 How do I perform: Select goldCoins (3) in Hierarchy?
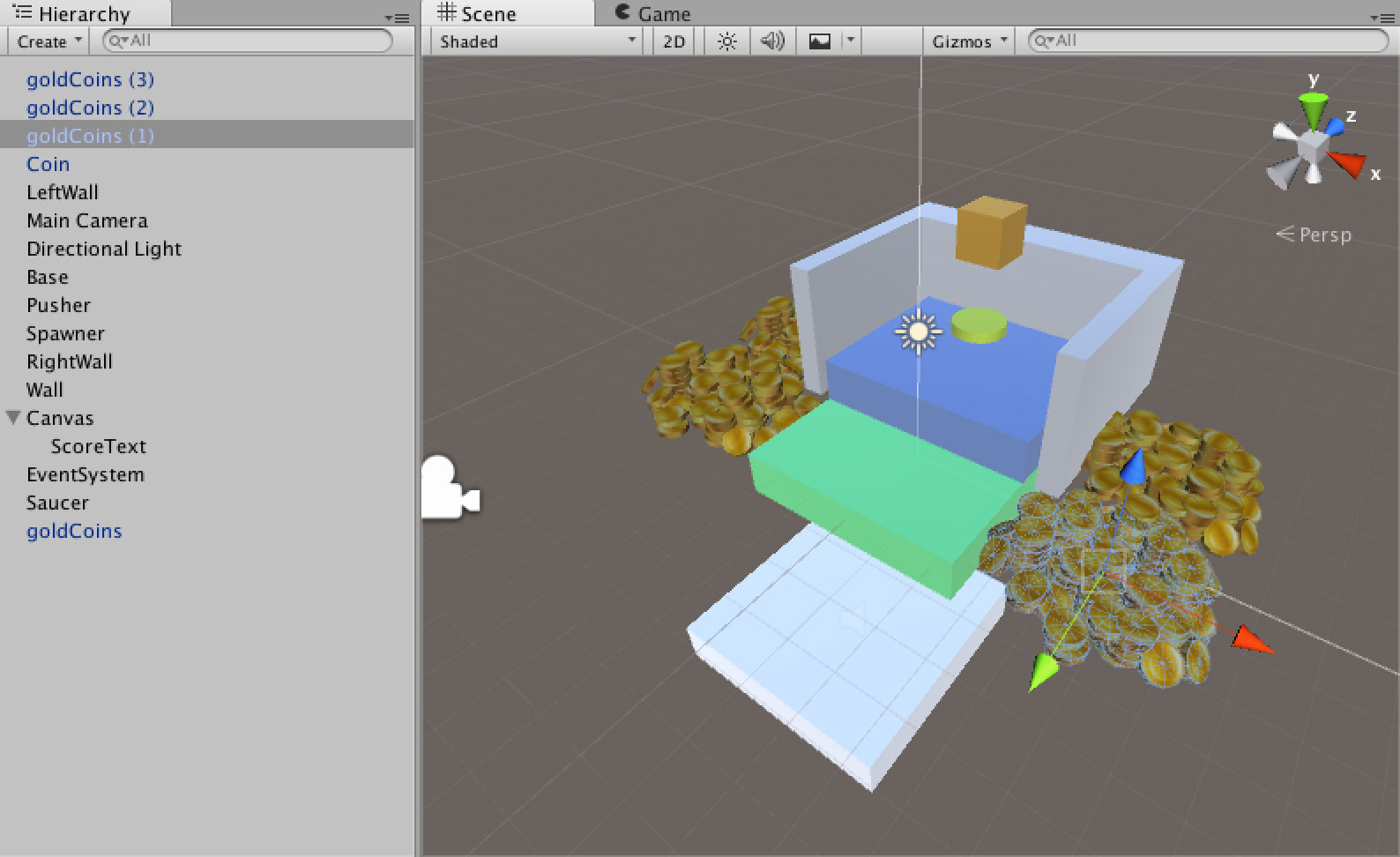(207, 79)
